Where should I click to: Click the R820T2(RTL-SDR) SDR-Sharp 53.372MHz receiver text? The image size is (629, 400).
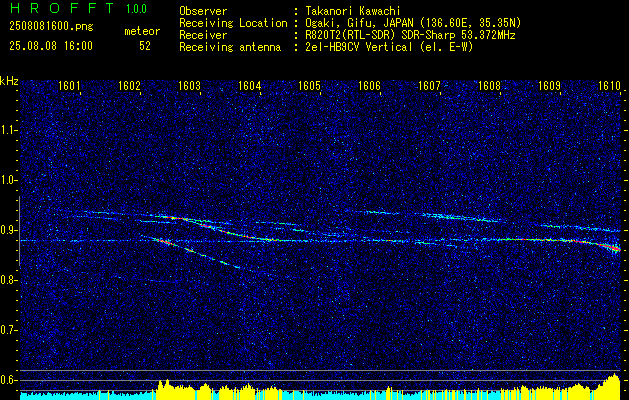[410, 35]
